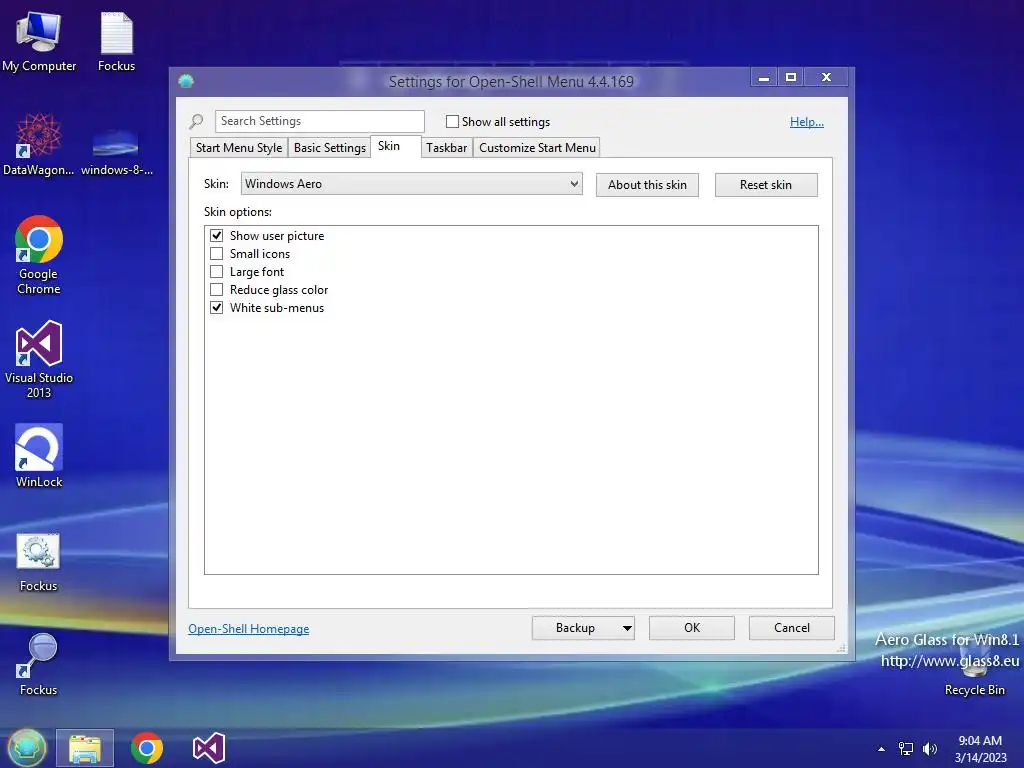Click the Start orb button

pyautogui.click(x=26, y=748)
